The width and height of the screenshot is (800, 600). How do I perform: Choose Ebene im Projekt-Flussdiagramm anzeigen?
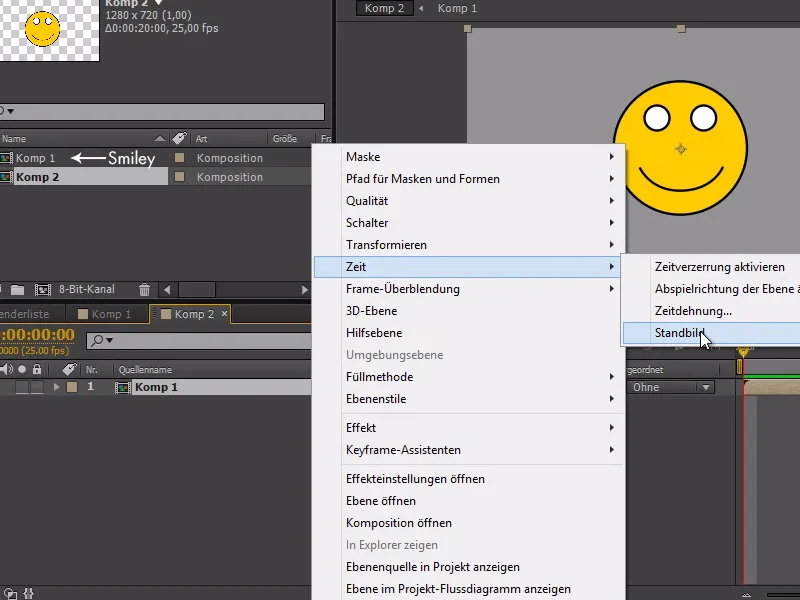(468, 589)
